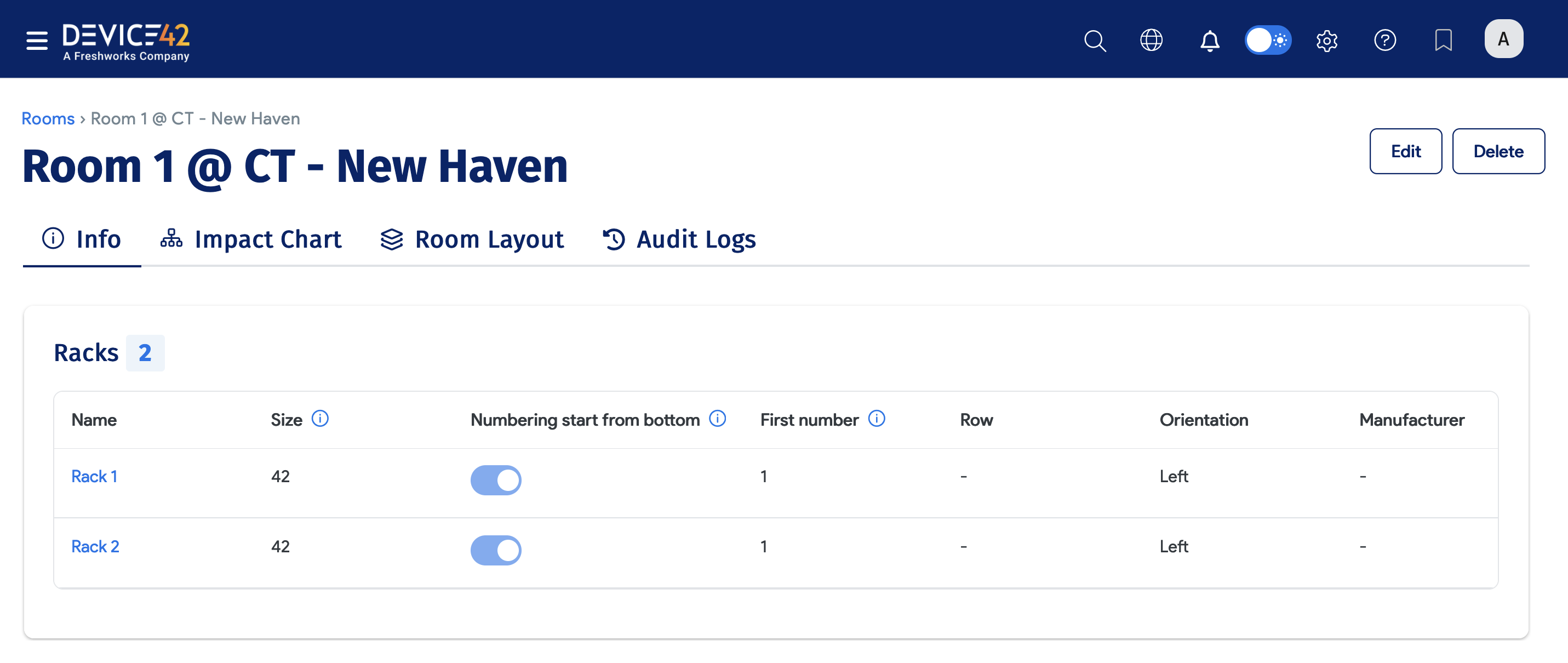Click the Edit button
Viewport: 1568px width, 663px height.
pos(1405,151)
